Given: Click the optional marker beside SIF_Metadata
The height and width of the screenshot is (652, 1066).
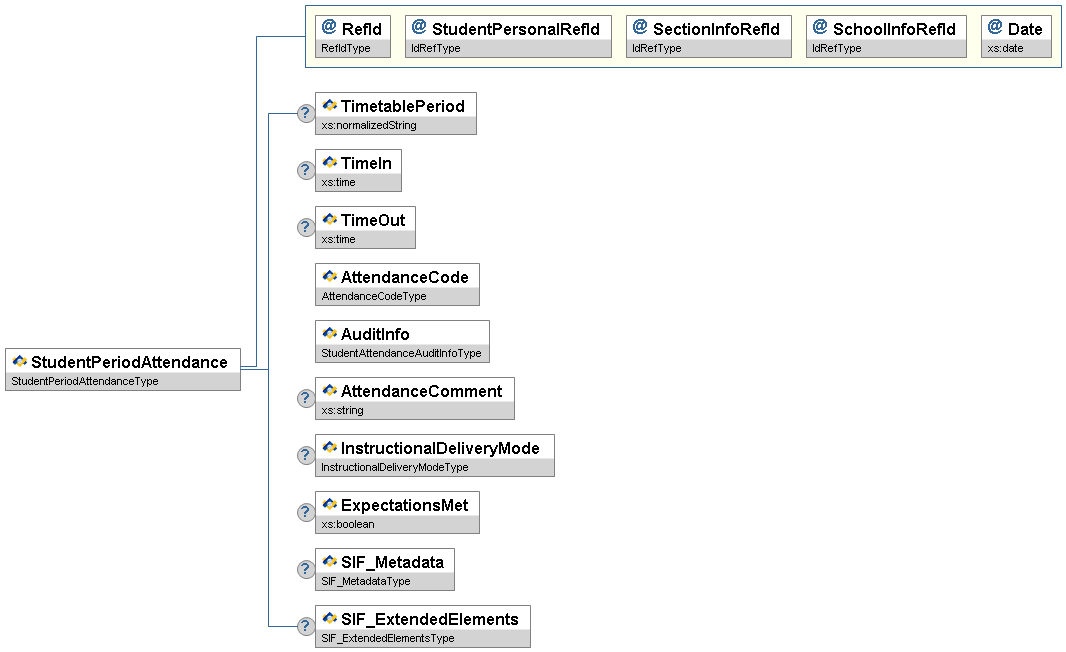Looking at the screenshot, I should 306,570.
